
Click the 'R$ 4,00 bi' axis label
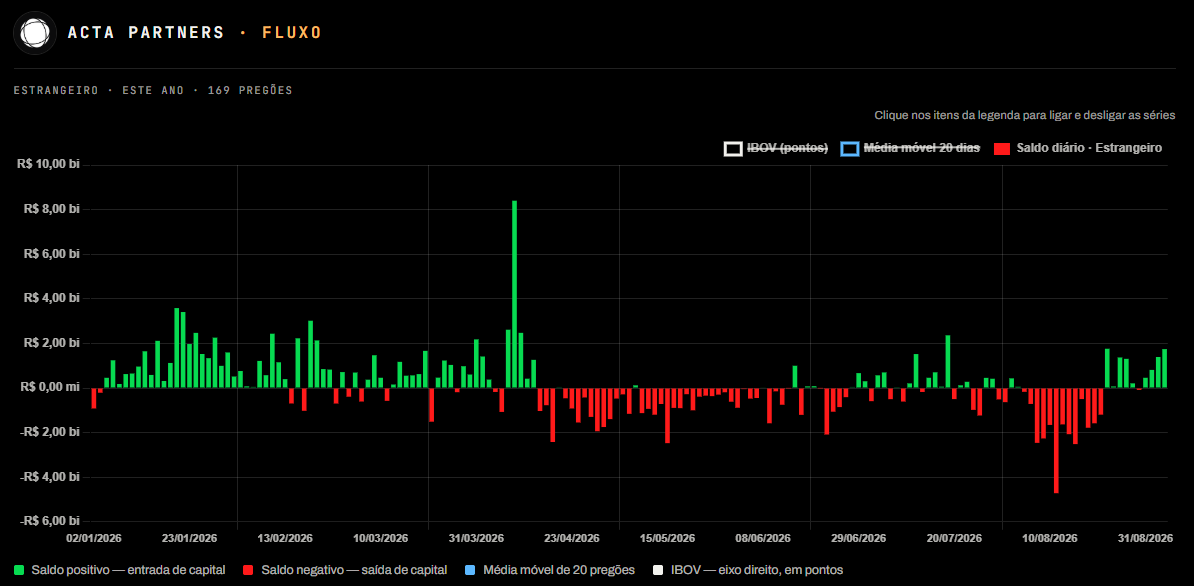pos(51,298)
